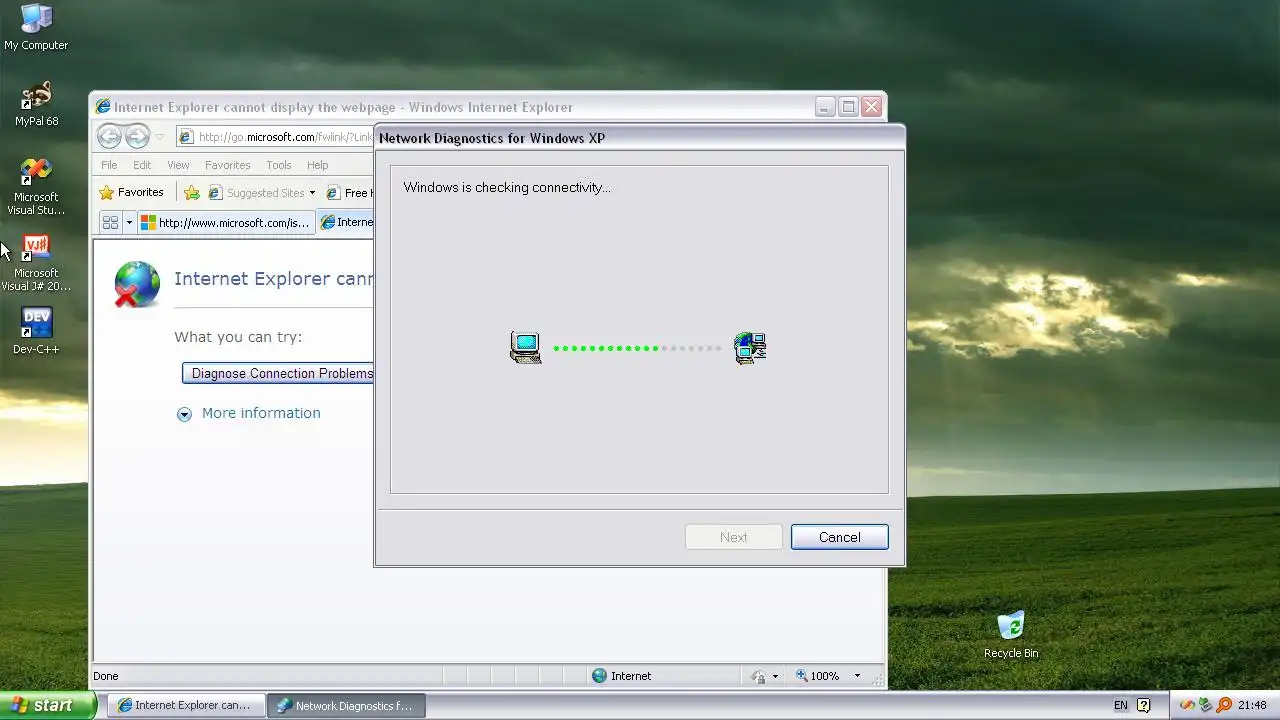Screen dimensions: 1280x720
Task: Open Suggested Sites on the favorites bar
Action: point(256,193)
